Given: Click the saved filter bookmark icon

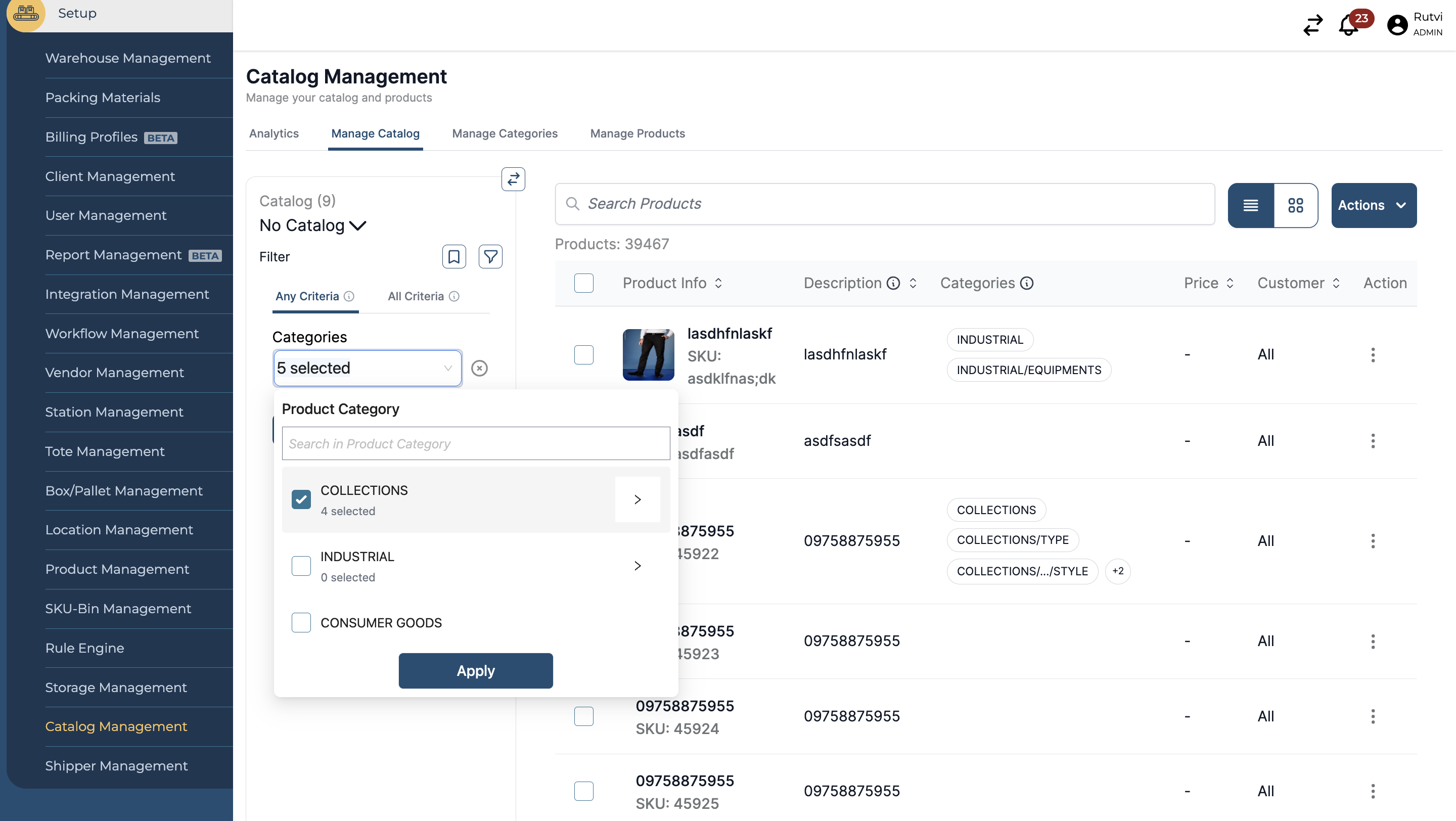Looking at the screenshot, I should [453, 256].
